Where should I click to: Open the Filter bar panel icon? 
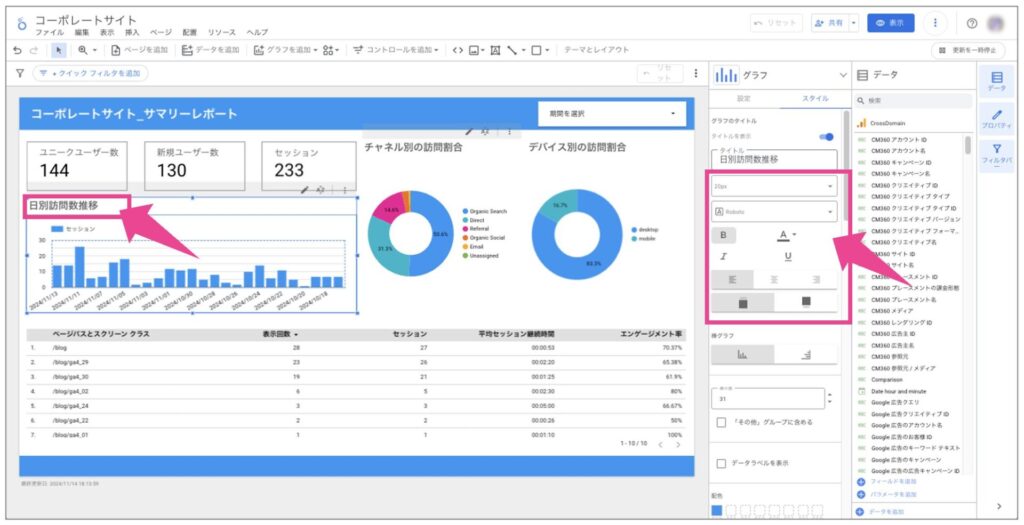point(997,156)
